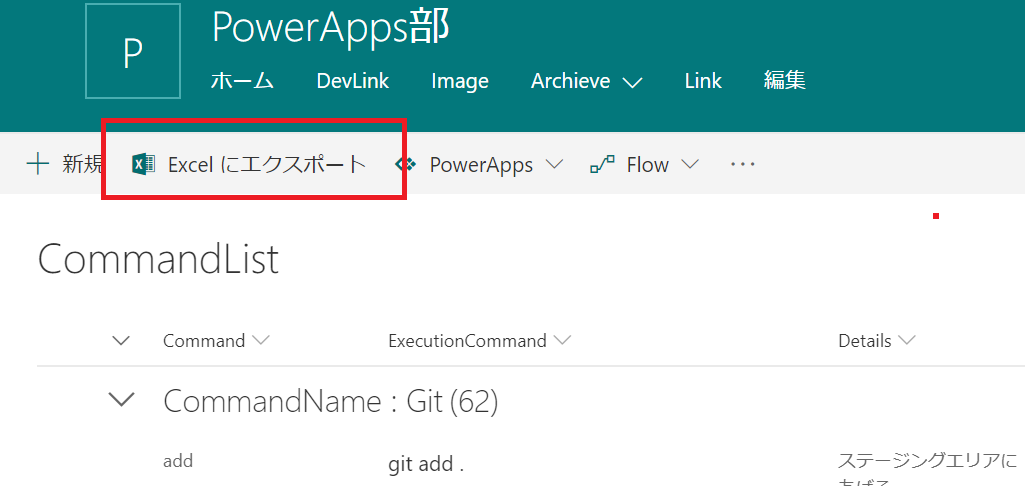
Task: Click the 新規 new item button
Action: point(64,164)
